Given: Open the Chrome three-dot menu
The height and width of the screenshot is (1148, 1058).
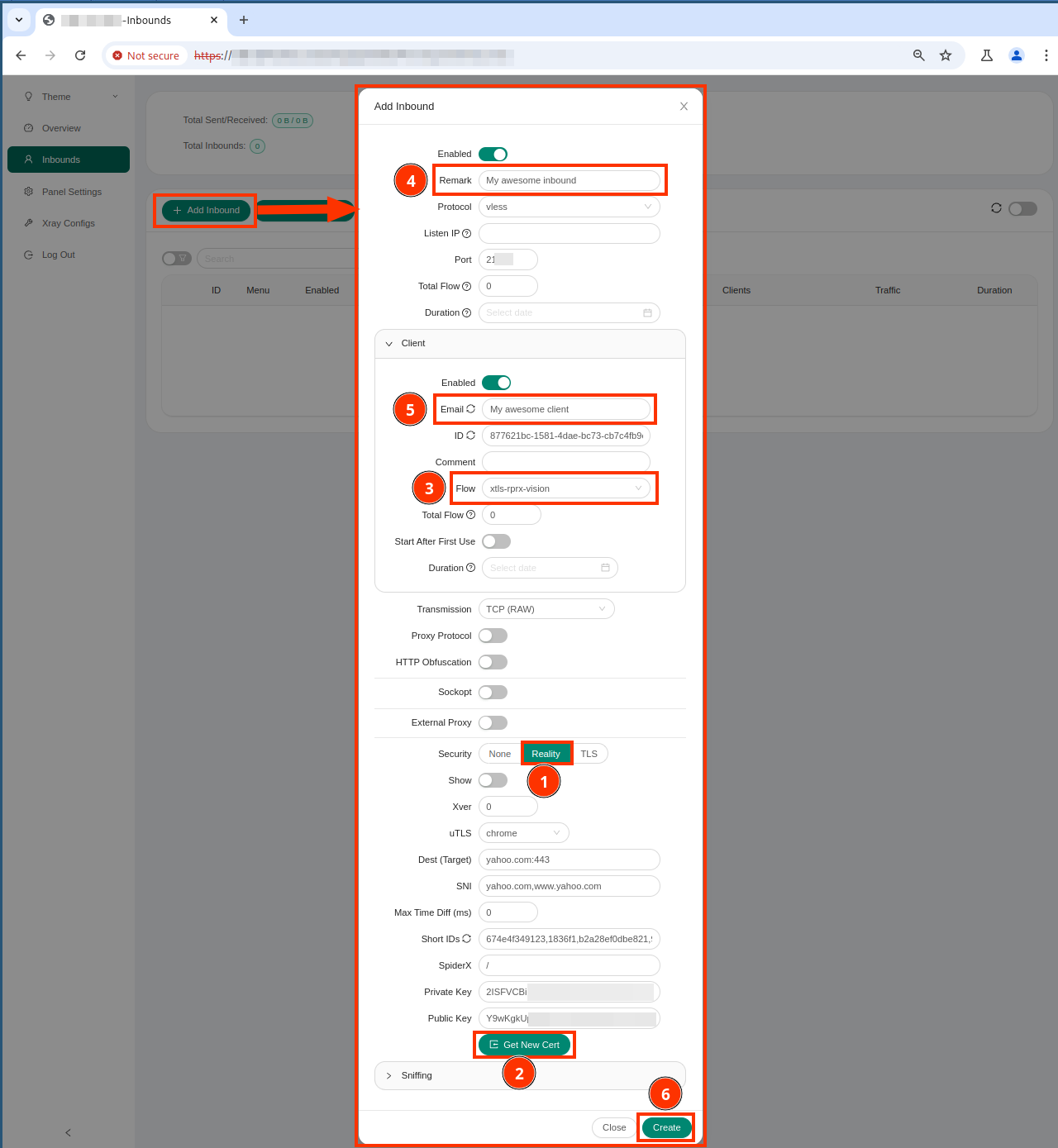Looking at the screenshot, I should (x=1046, y=55).
